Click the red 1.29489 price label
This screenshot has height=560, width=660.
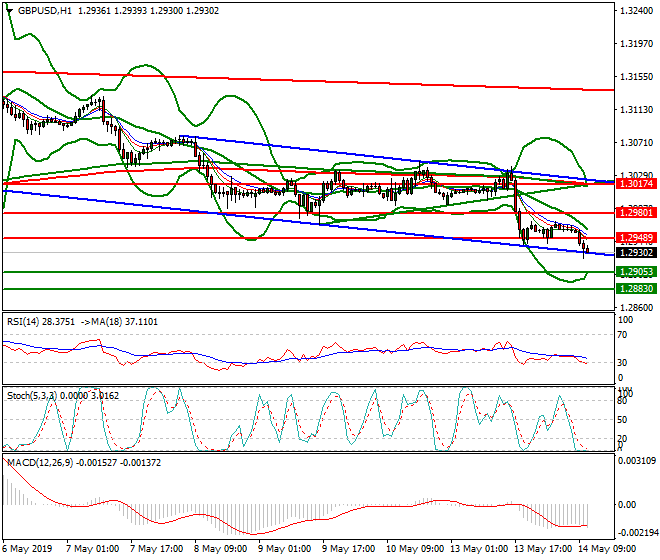tap(636, 238)
